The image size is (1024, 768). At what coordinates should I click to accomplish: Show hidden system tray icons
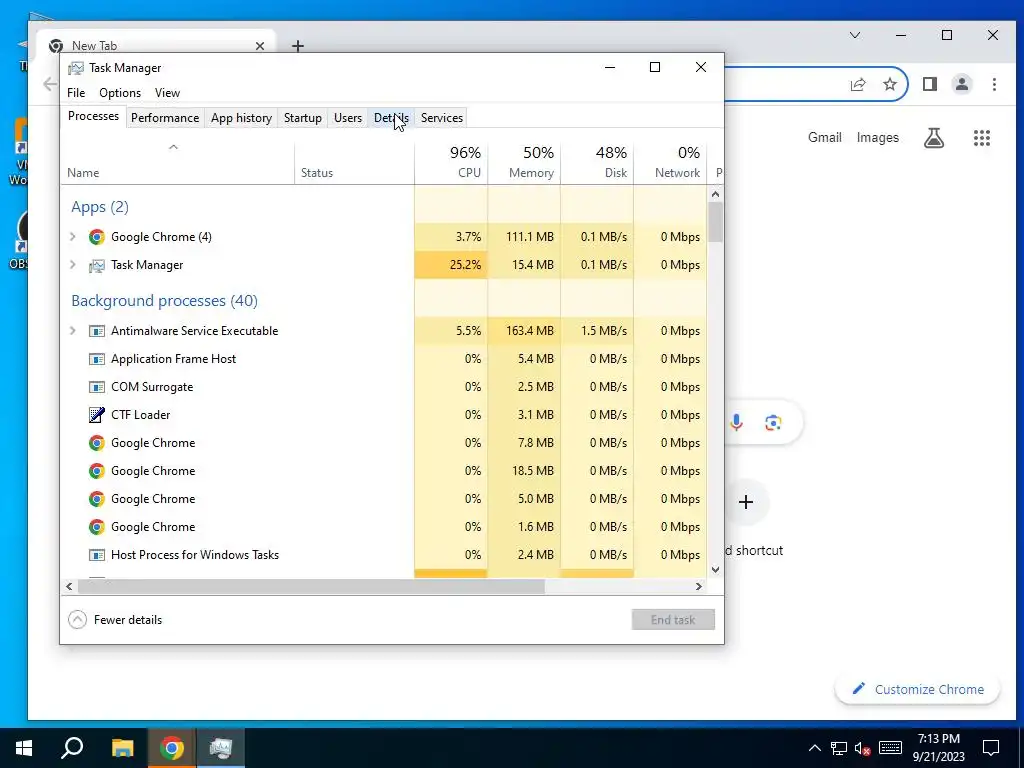click(814, 748)
